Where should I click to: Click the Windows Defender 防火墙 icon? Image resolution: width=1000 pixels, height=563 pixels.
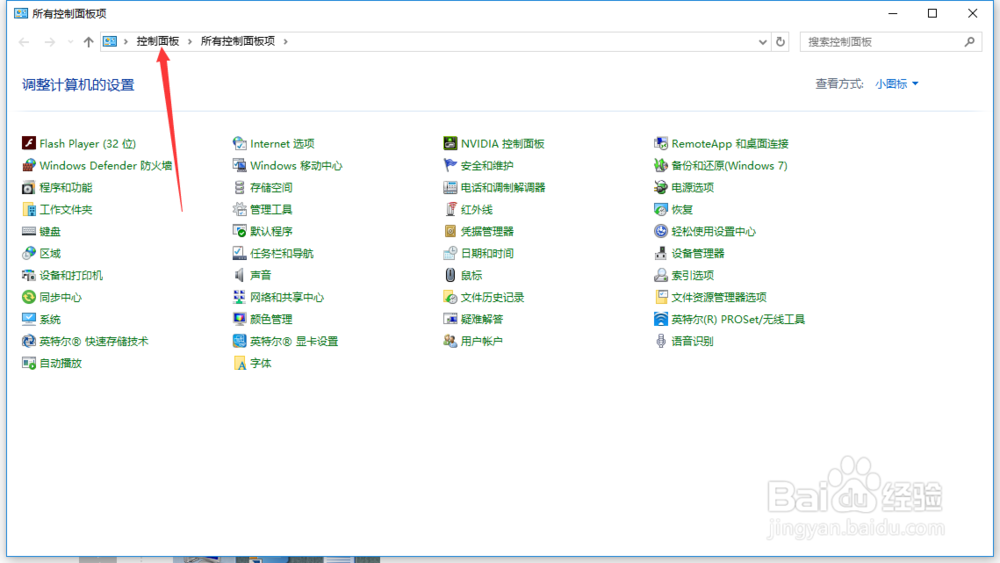[x=29, y=166]
